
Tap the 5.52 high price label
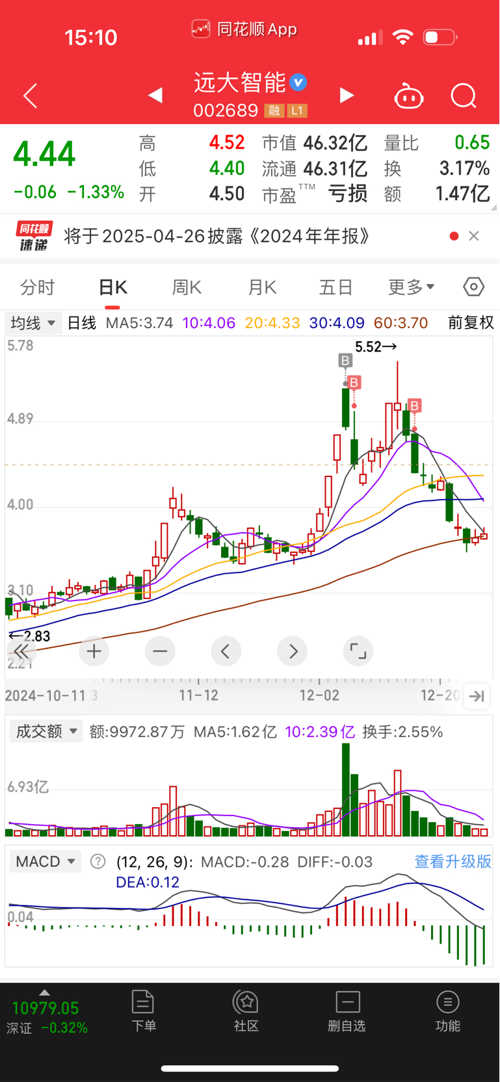pos(377,347)
